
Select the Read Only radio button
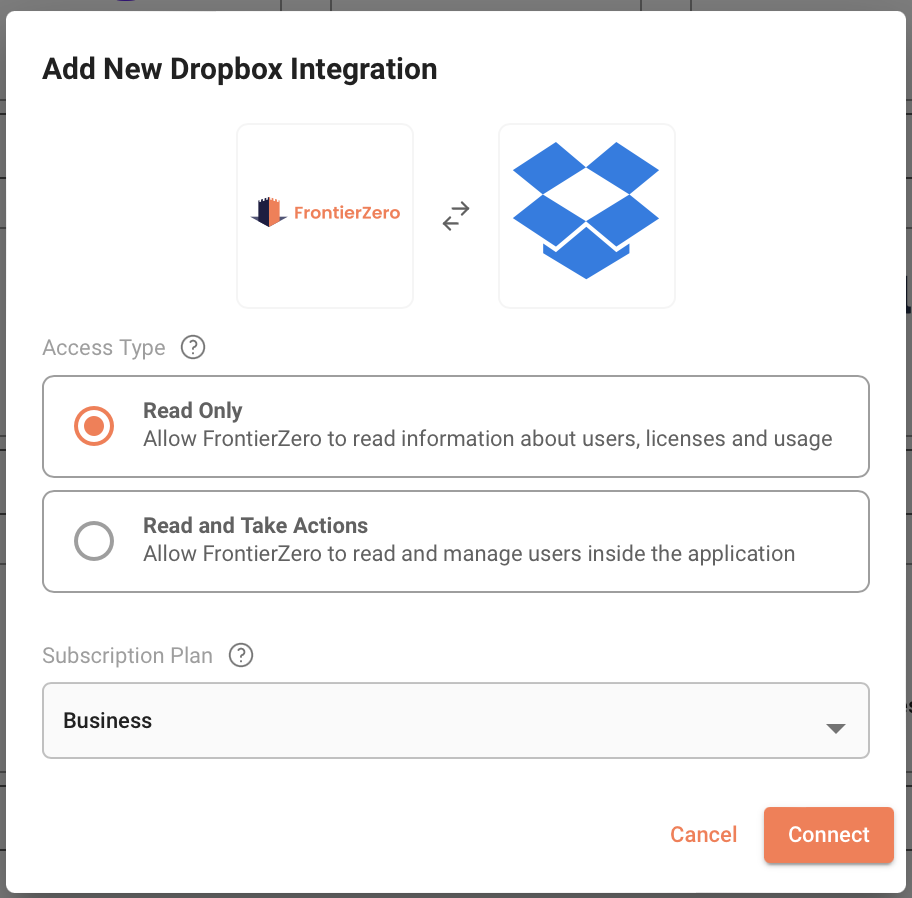[x=94, y=426]
